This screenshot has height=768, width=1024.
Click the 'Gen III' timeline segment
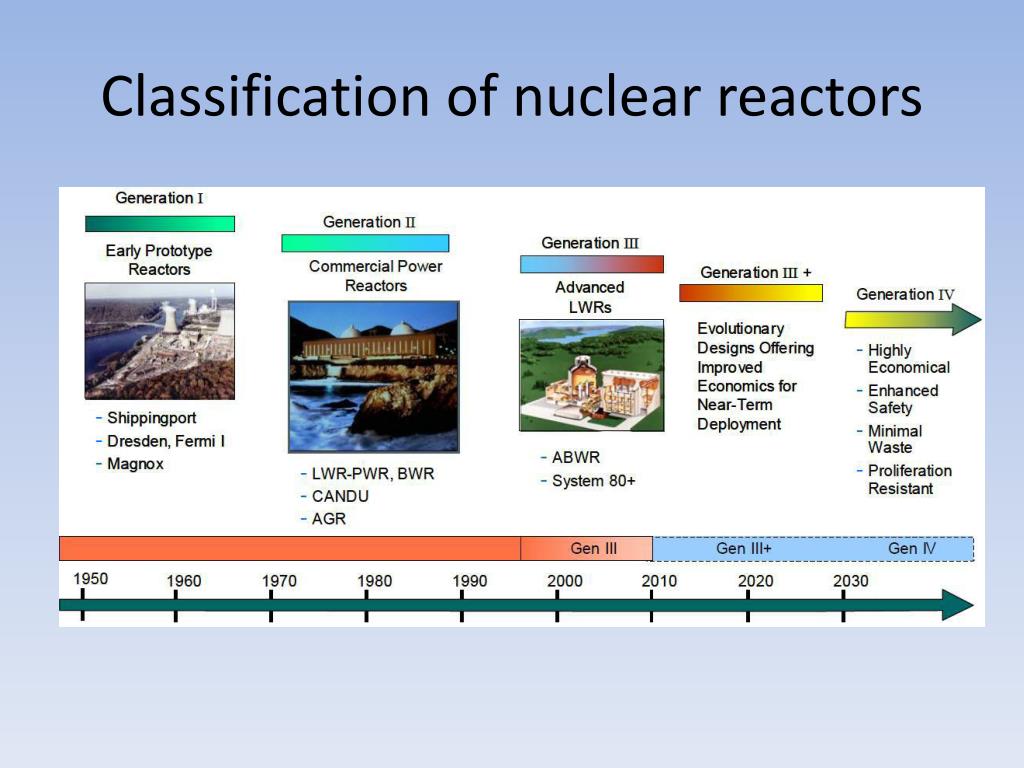coord(586,549)
